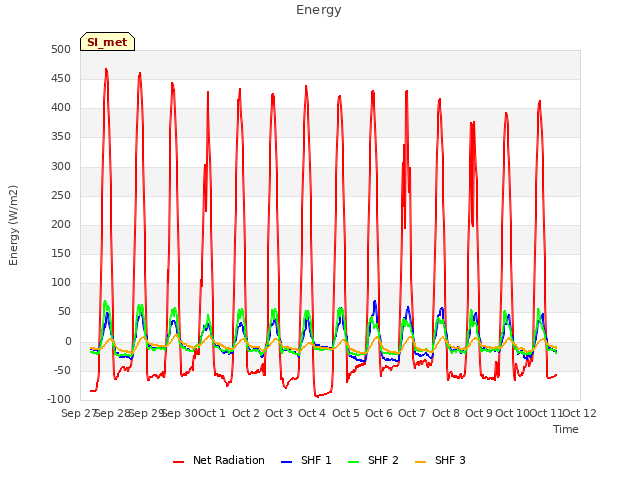Click the red Net Radiation legend swatch
Viewport: 640px width, 480px height.
(178, 462)
